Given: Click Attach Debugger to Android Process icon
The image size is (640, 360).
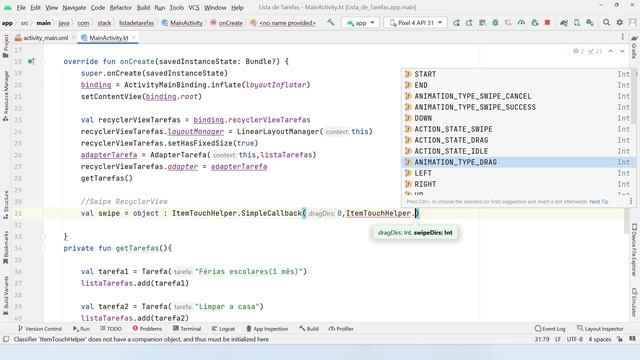Looking at the screenshot, I should (x=534, y=23).
